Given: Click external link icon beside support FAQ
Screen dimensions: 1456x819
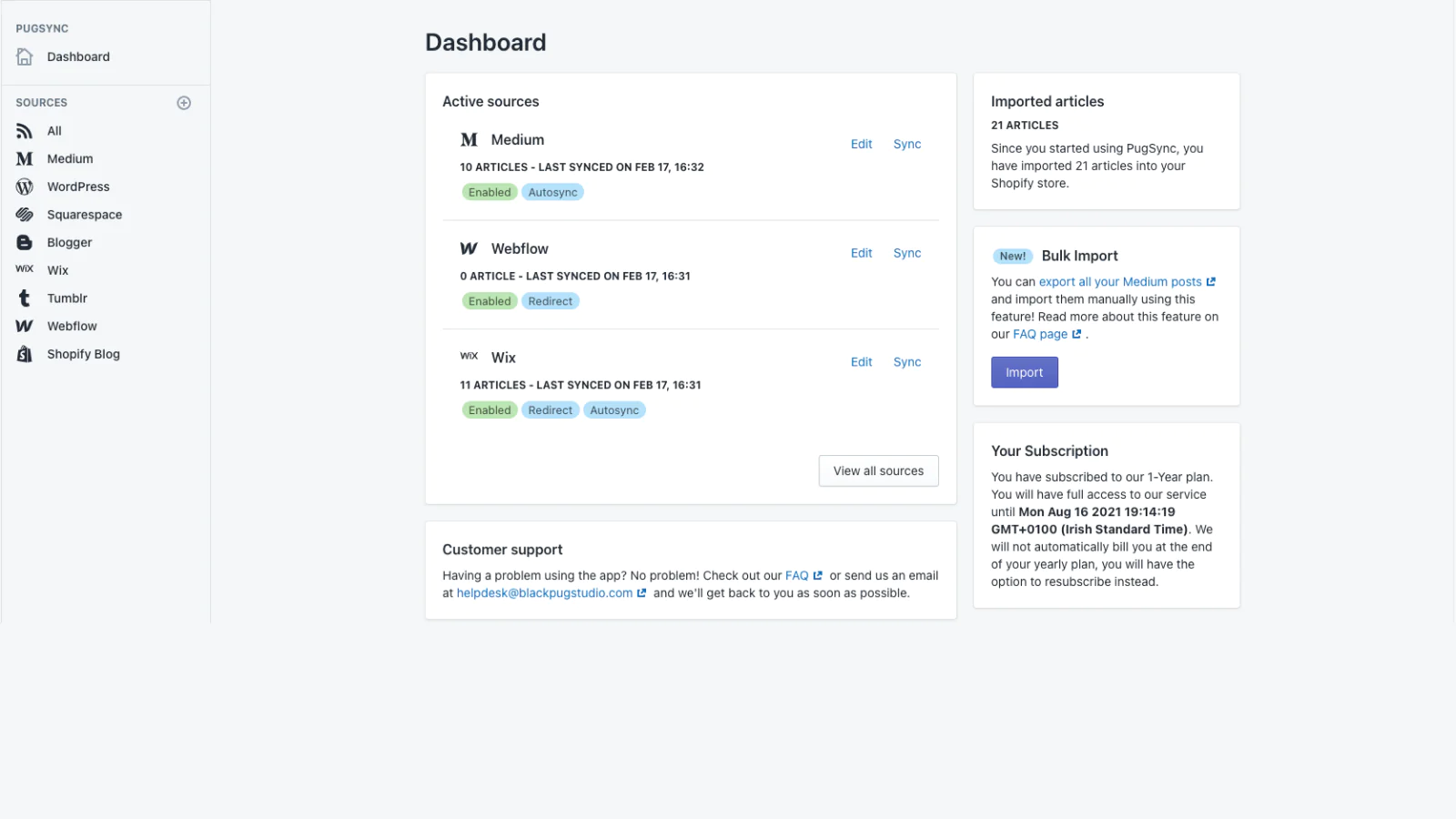Looking at the screenshot, I should pyautogui.click(x=817, y=575).
